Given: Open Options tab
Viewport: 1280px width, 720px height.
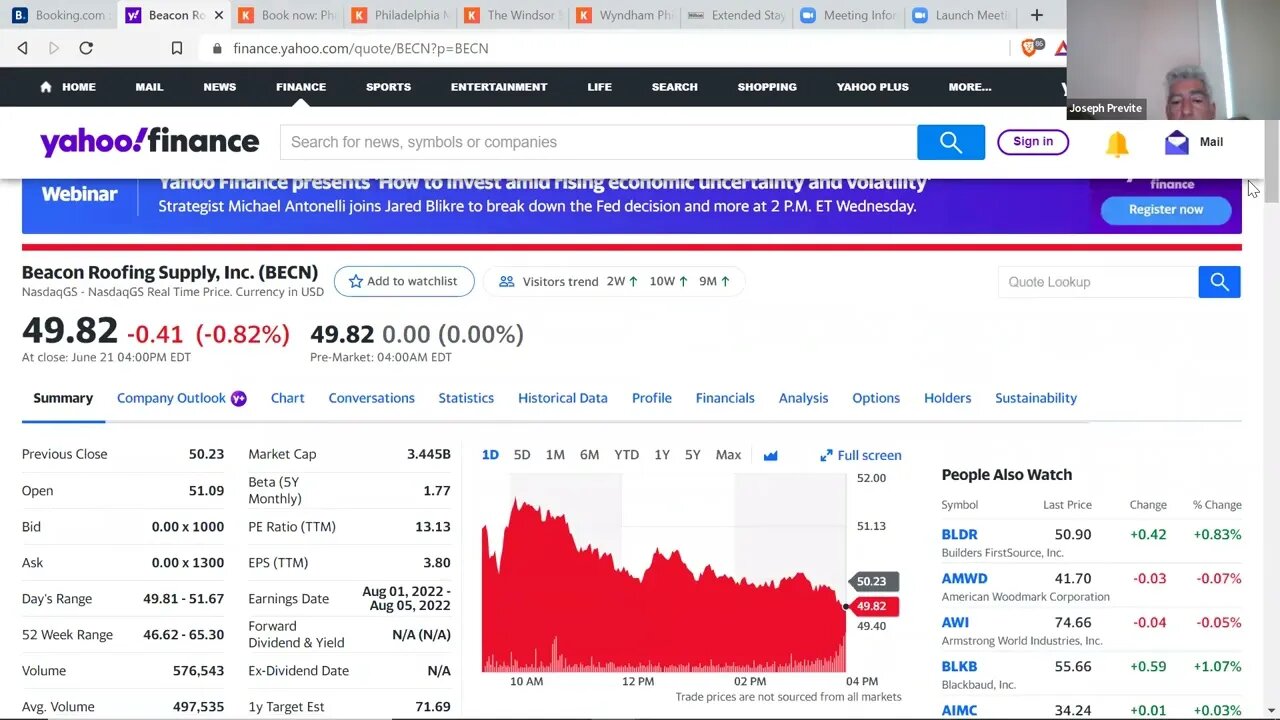Looking at the screenshot, I should (876, 398).
